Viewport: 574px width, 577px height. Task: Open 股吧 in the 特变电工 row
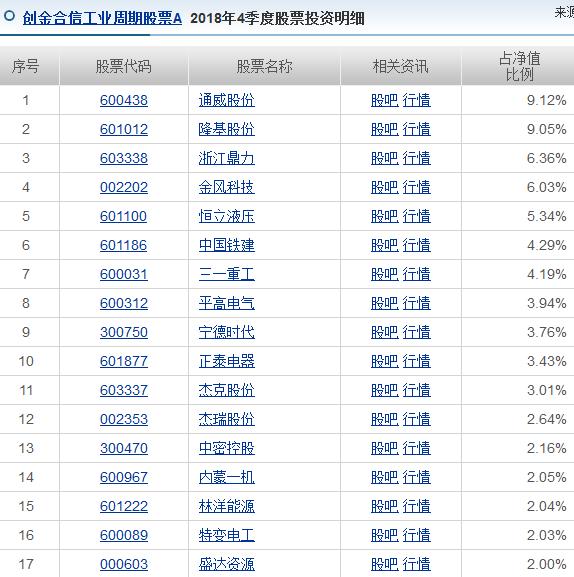[x=385, y=535]
